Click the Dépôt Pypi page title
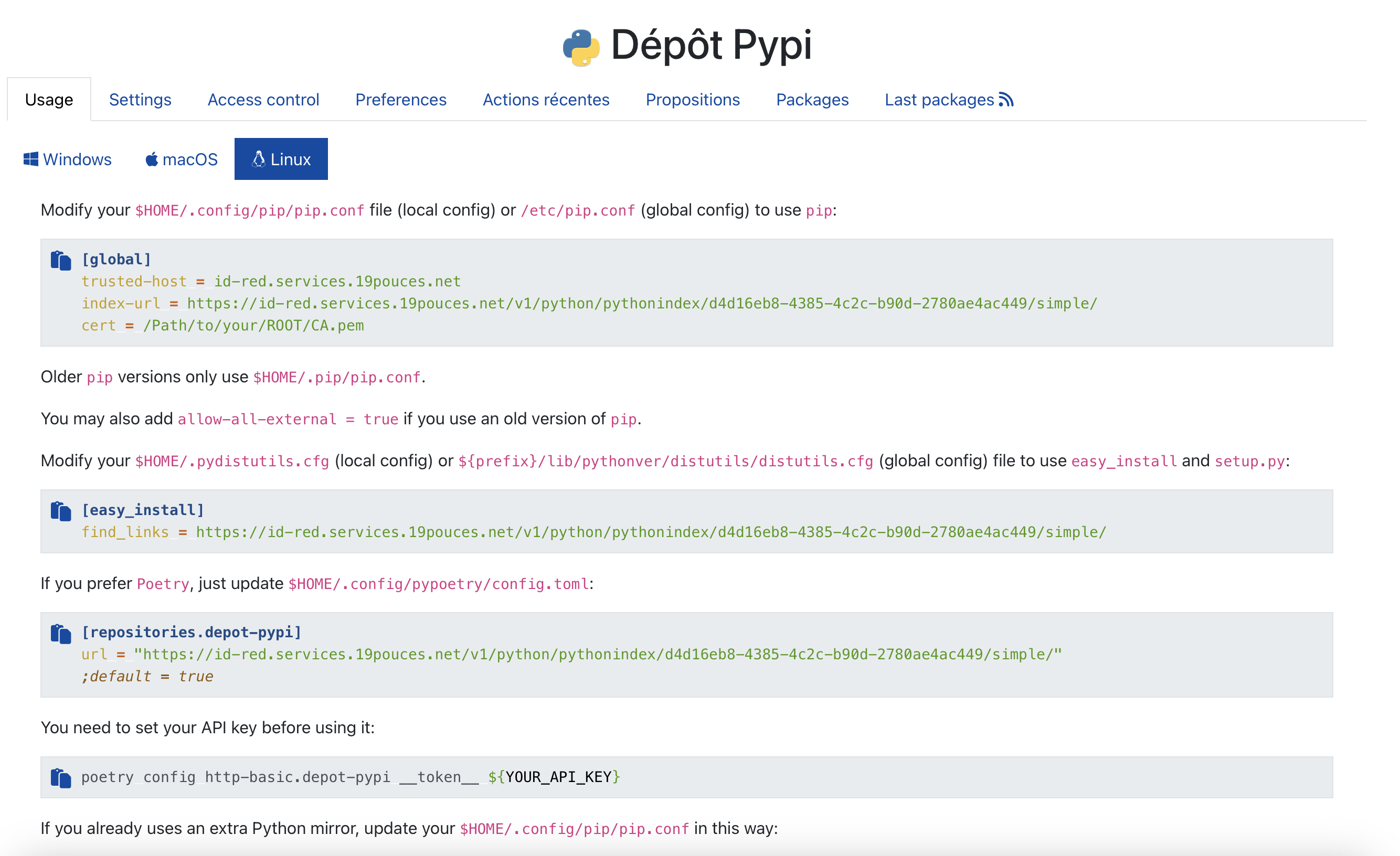The height and width of the screenshot is (856, 1400). click(x=712, y=45)
